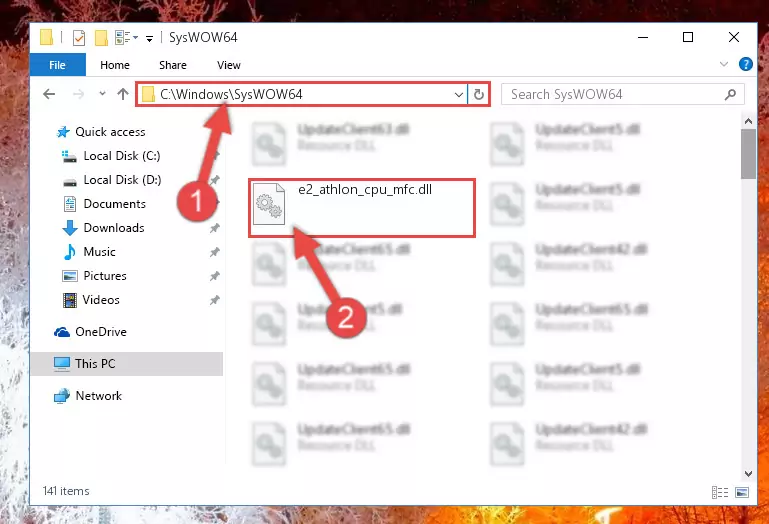The image size is (769, 524).
Task: Switch to Large icons view in the status bar
Action: coord(742,492)
